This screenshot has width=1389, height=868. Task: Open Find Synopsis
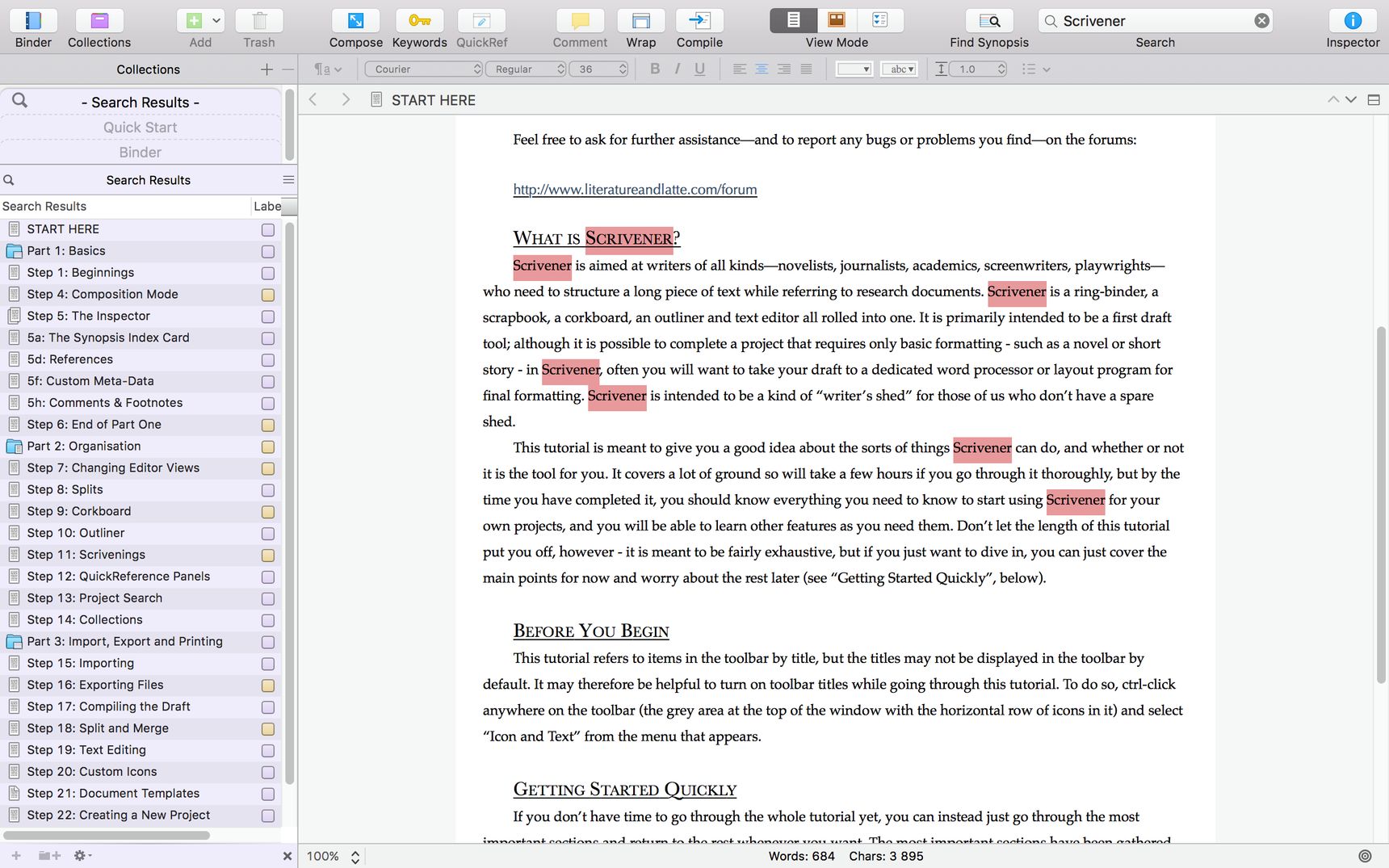(989, 21)
